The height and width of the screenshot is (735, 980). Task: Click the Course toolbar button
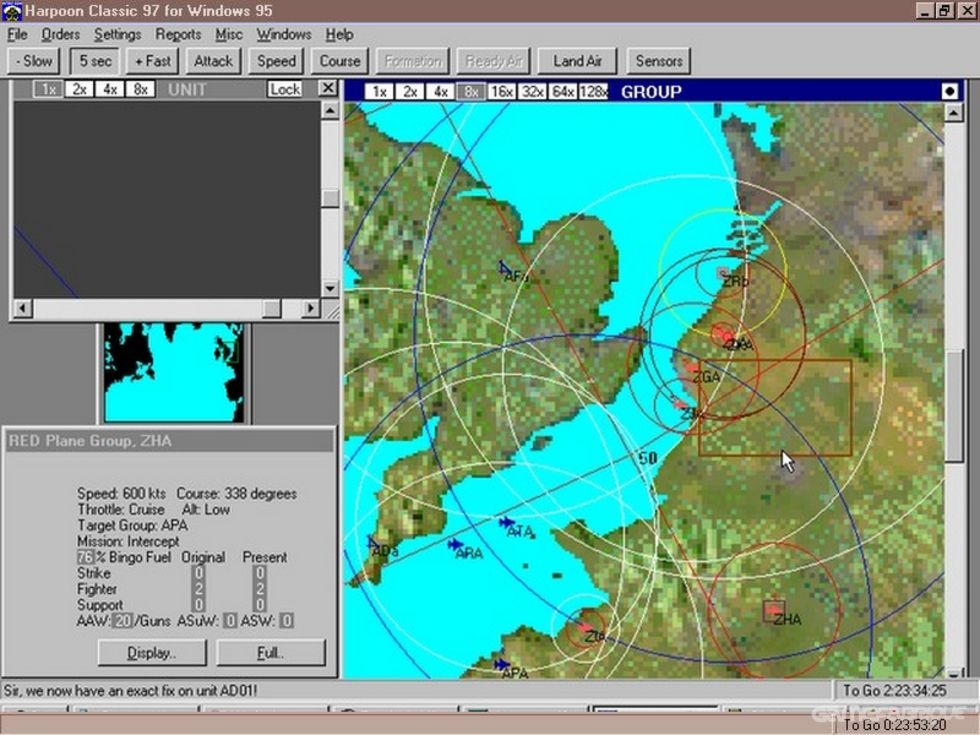tap(340, 61)
